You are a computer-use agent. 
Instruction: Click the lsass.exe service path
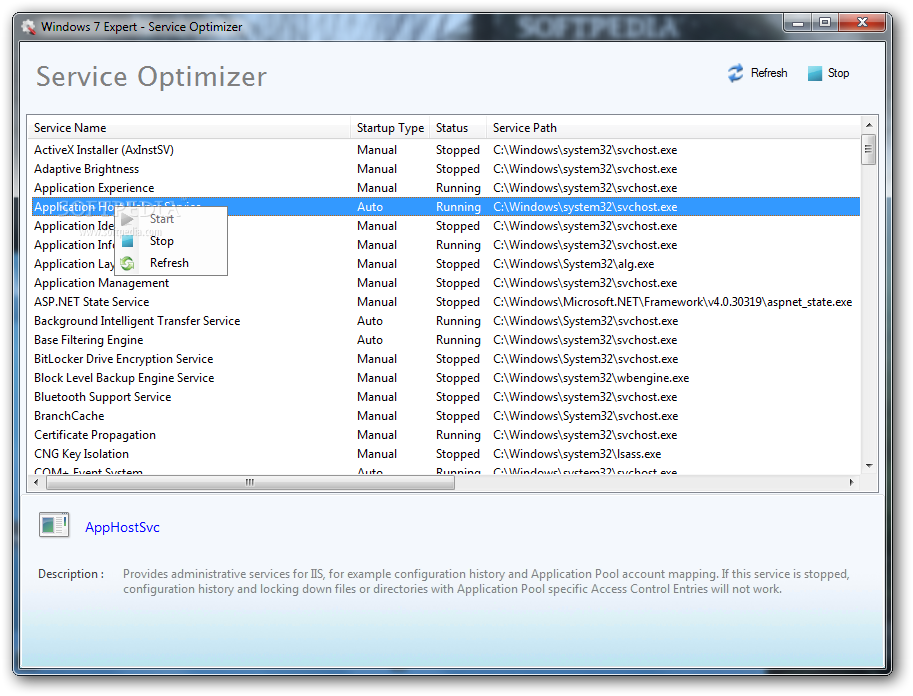tap(577, 454)
